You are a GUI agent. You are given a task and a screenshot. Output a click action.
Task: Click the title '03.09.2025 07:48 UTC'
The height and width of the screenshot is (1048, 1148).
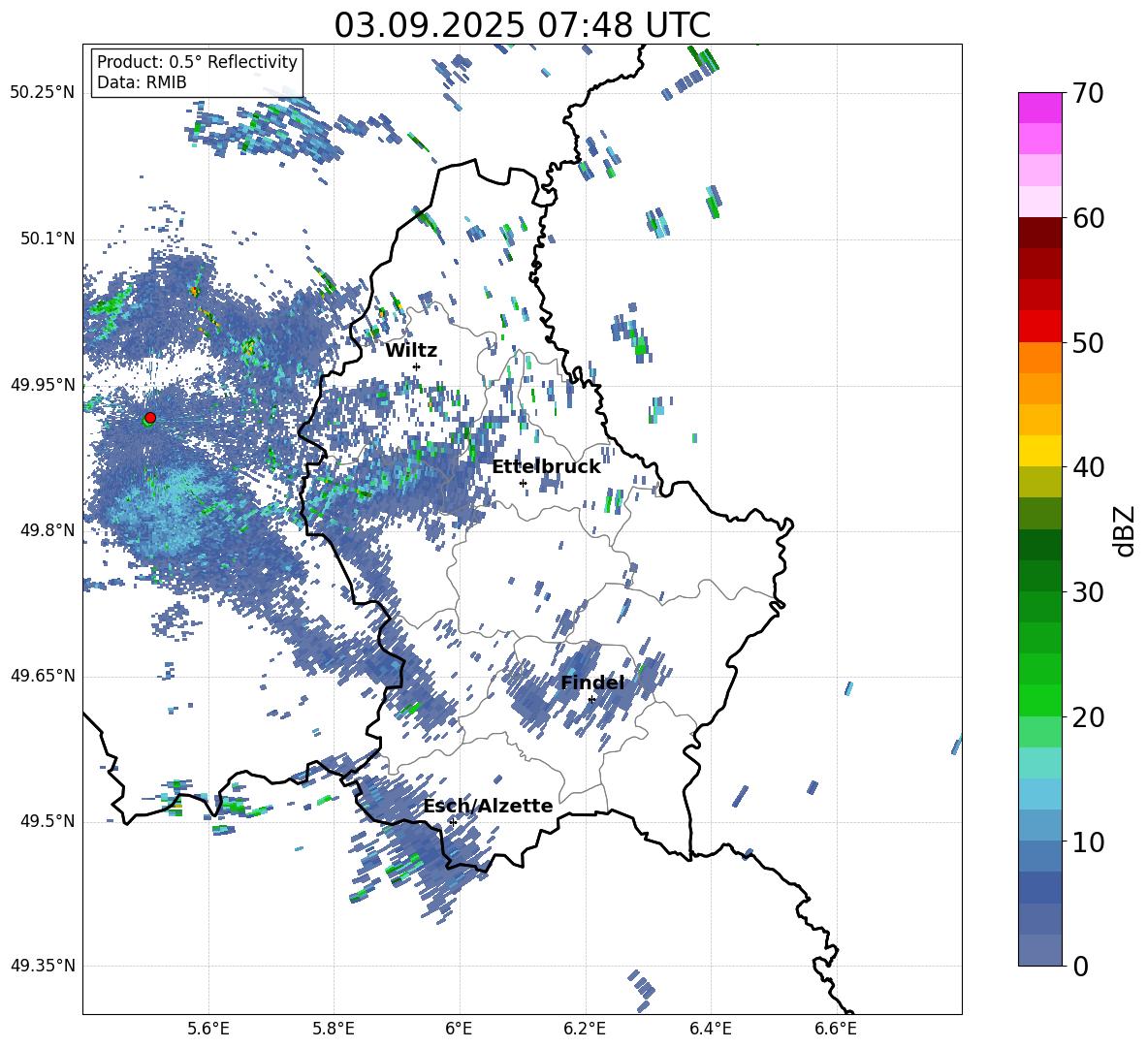click(x=522, y=25)
